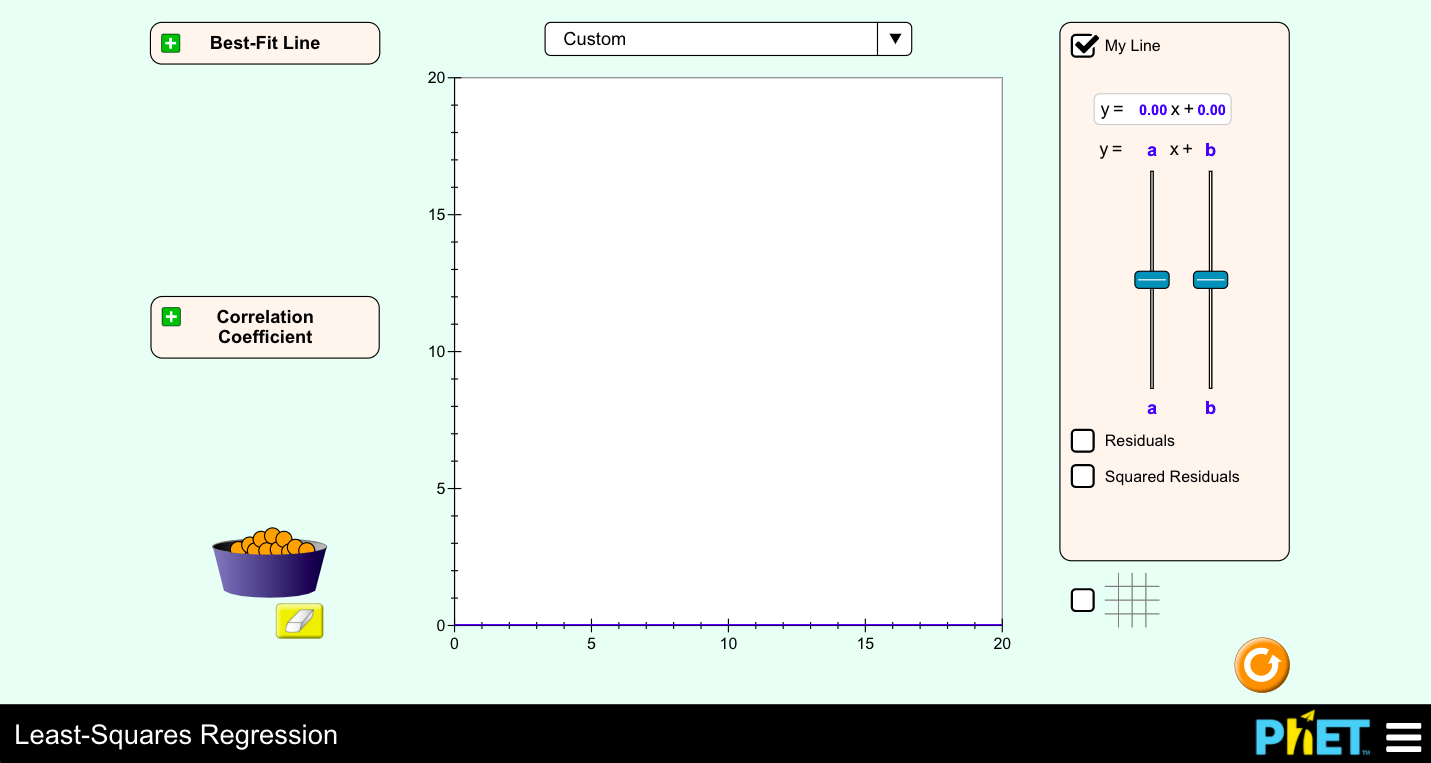Click the Best-Fit Line label
This screenshot has height=763, width=1431.
coord(264,42)
